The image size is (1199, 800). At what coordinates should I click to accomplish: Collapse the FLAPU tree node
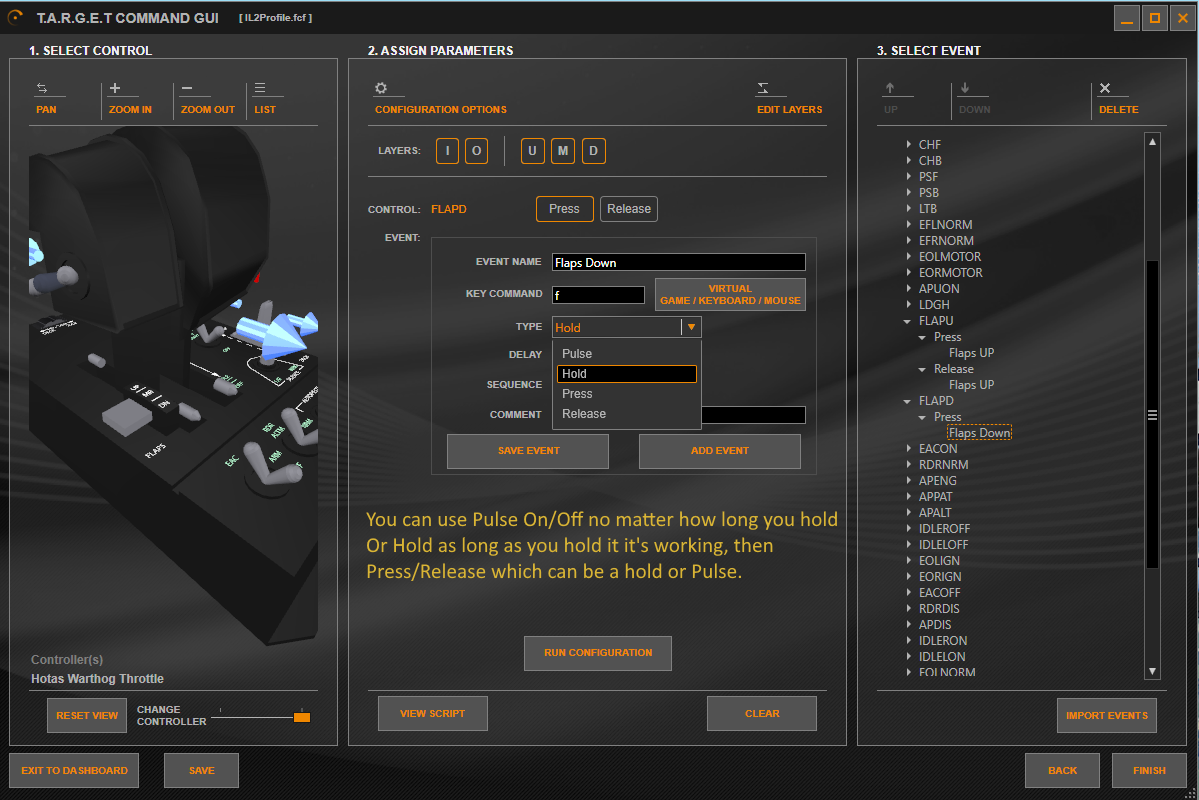[907, 320]
